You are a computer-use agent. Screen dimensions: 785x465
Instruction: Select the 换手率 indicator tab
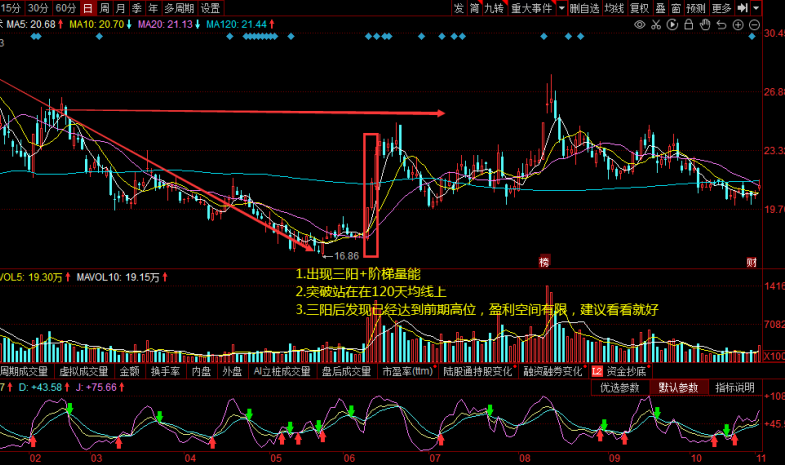pyautogui.click(x=165, y=371)
